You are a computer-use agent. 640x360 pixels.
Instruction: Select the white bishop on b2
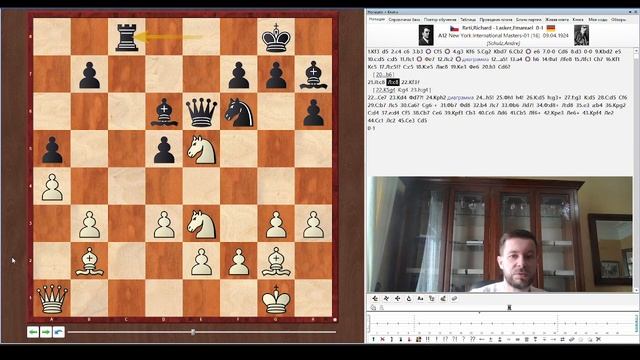point(89,261)
